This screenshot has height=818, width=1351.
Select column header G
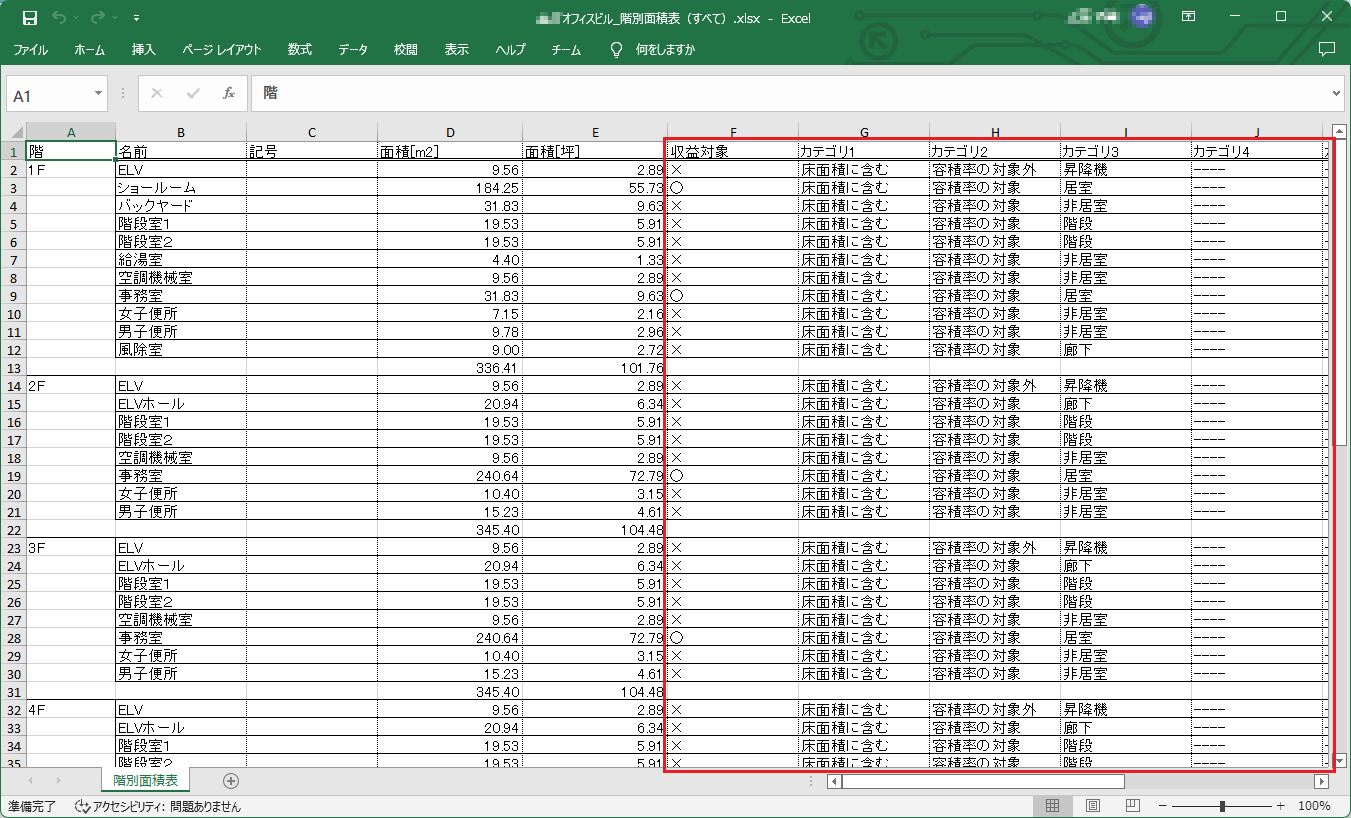863,132
